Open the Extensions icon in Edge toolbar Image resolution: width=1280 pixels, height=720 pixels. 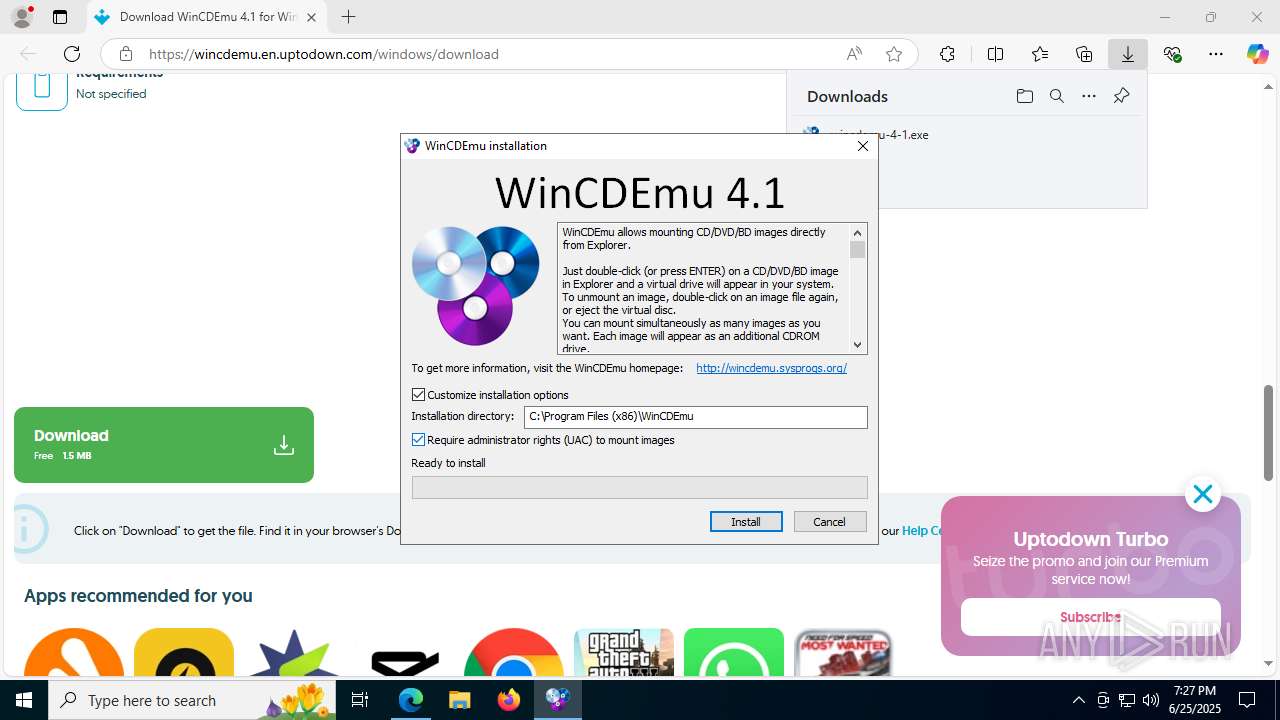coord(947,54)
